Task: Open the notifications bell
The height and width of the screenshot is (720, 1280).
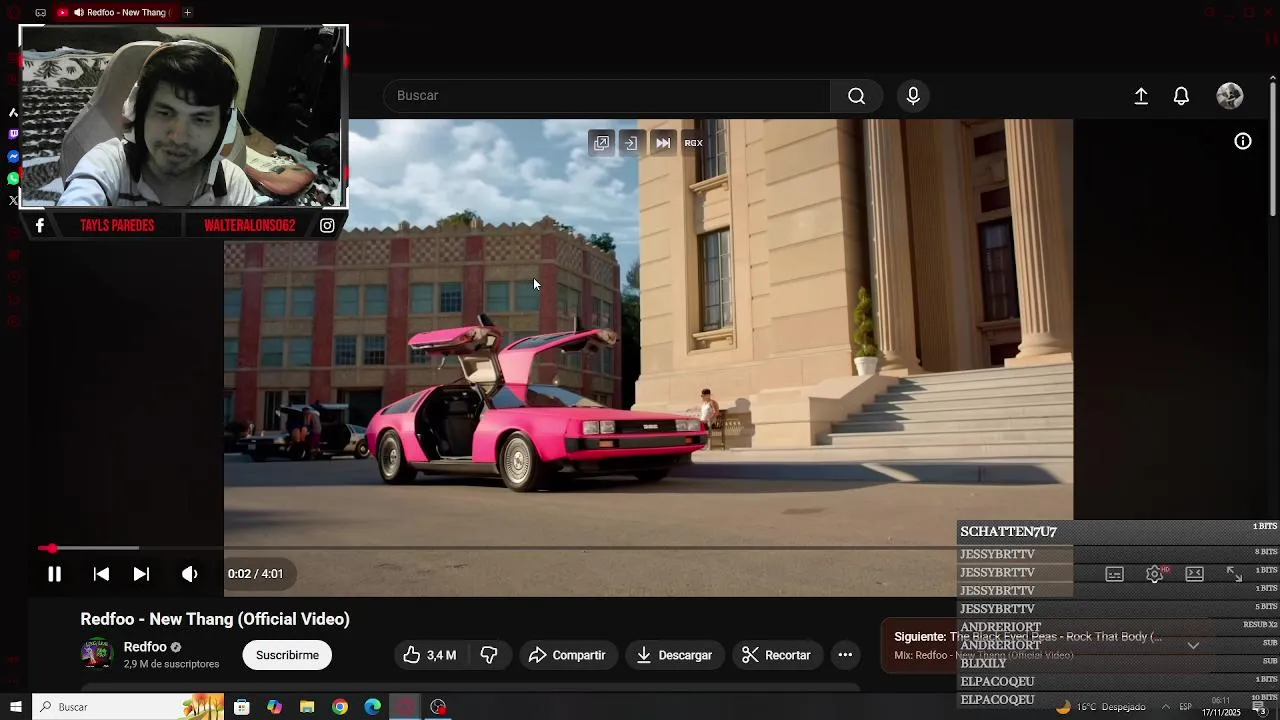Action: pyautogui.click(x=1181, y=96)
